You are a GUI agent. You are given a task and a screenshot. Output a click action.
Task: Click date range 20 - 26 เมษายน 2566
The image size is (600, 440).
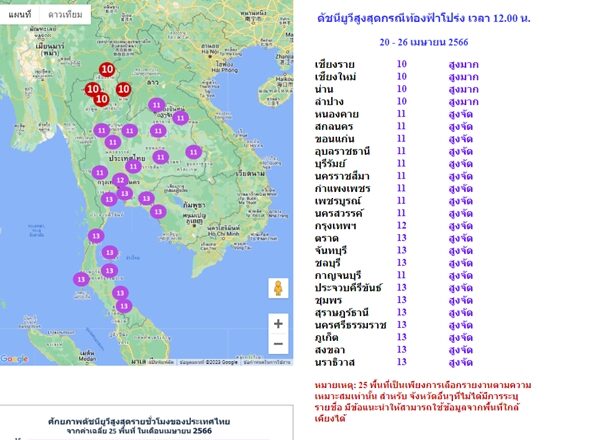pyautogui.click(x=424, y=42)
